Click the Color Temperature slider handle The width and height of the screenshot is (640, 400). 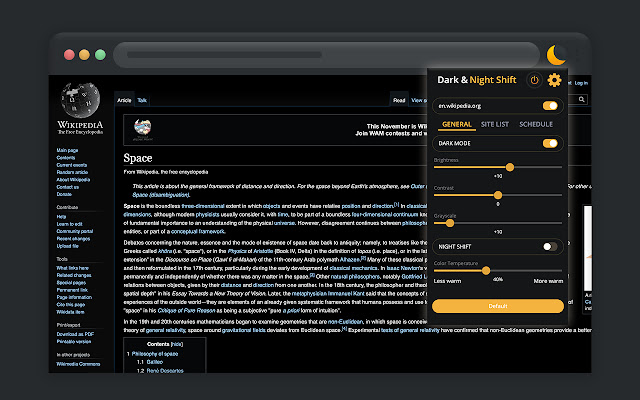pos(486,271)
